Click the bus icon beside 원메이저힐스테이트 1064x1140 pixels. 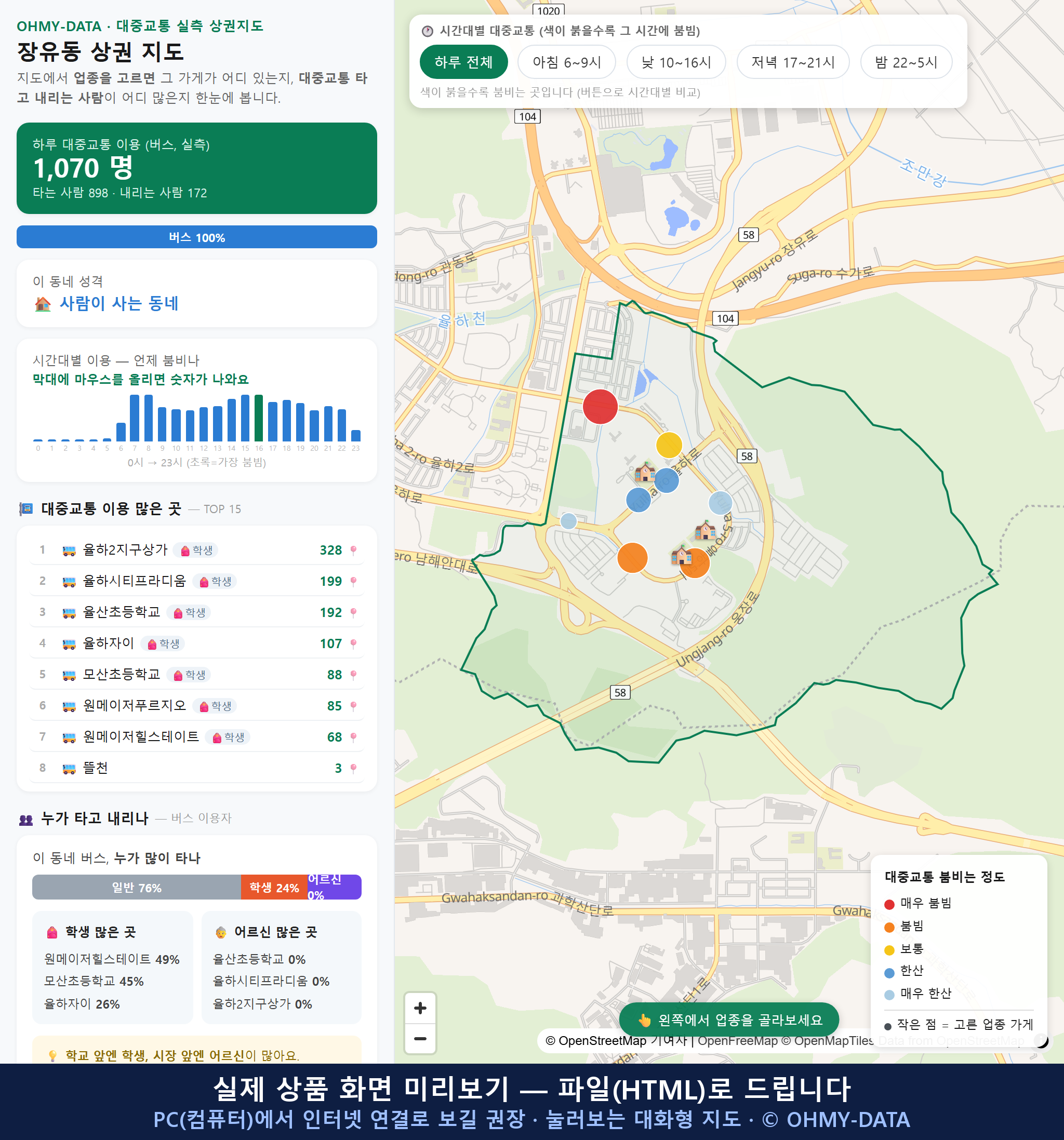coord(69,737)
